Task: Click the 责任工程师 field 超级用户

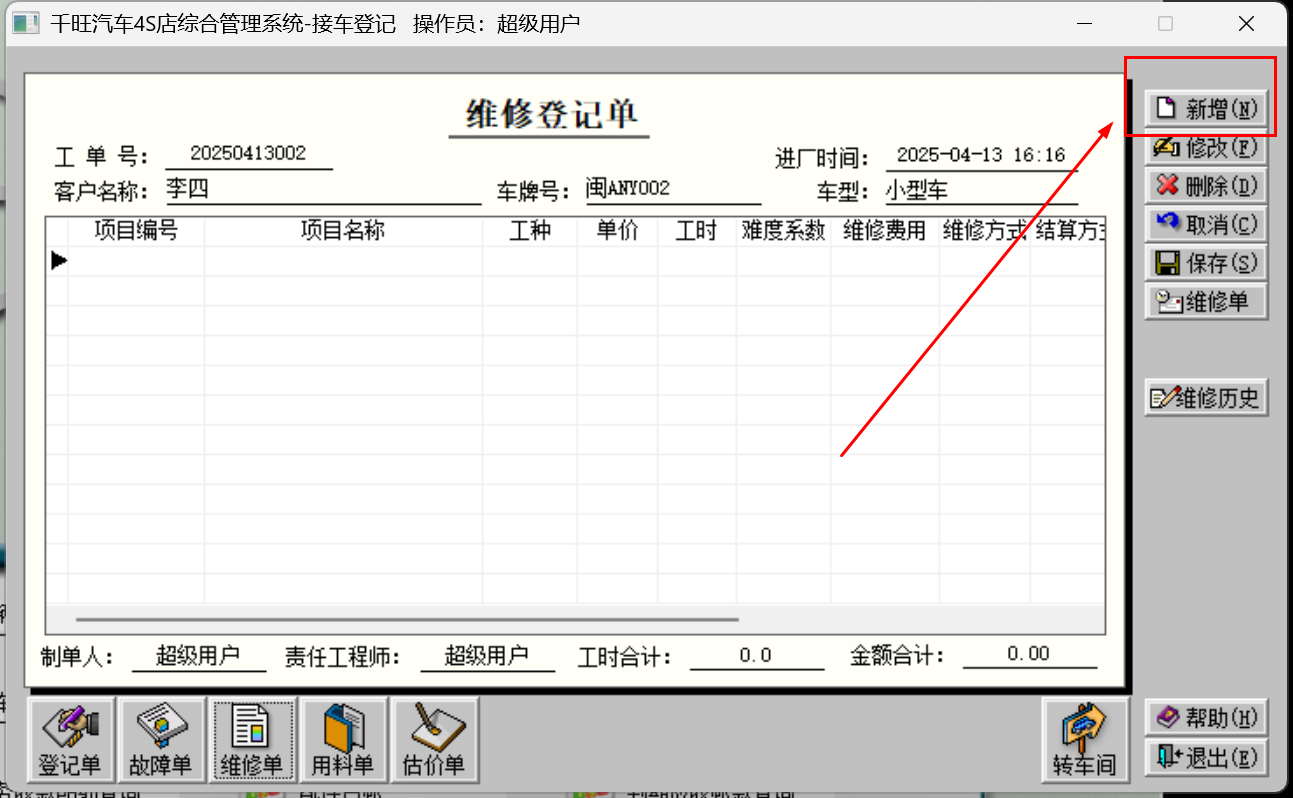Action: coord(486,656)
